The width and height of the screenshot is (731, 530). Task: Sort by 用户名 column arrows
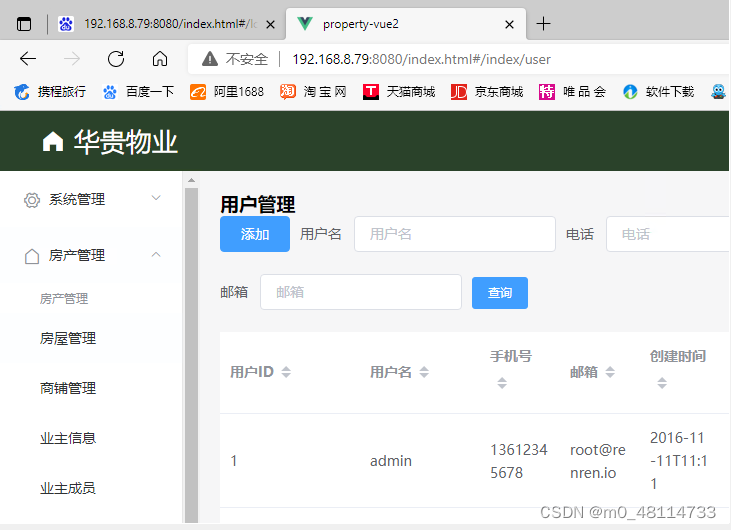pos(424,372)
